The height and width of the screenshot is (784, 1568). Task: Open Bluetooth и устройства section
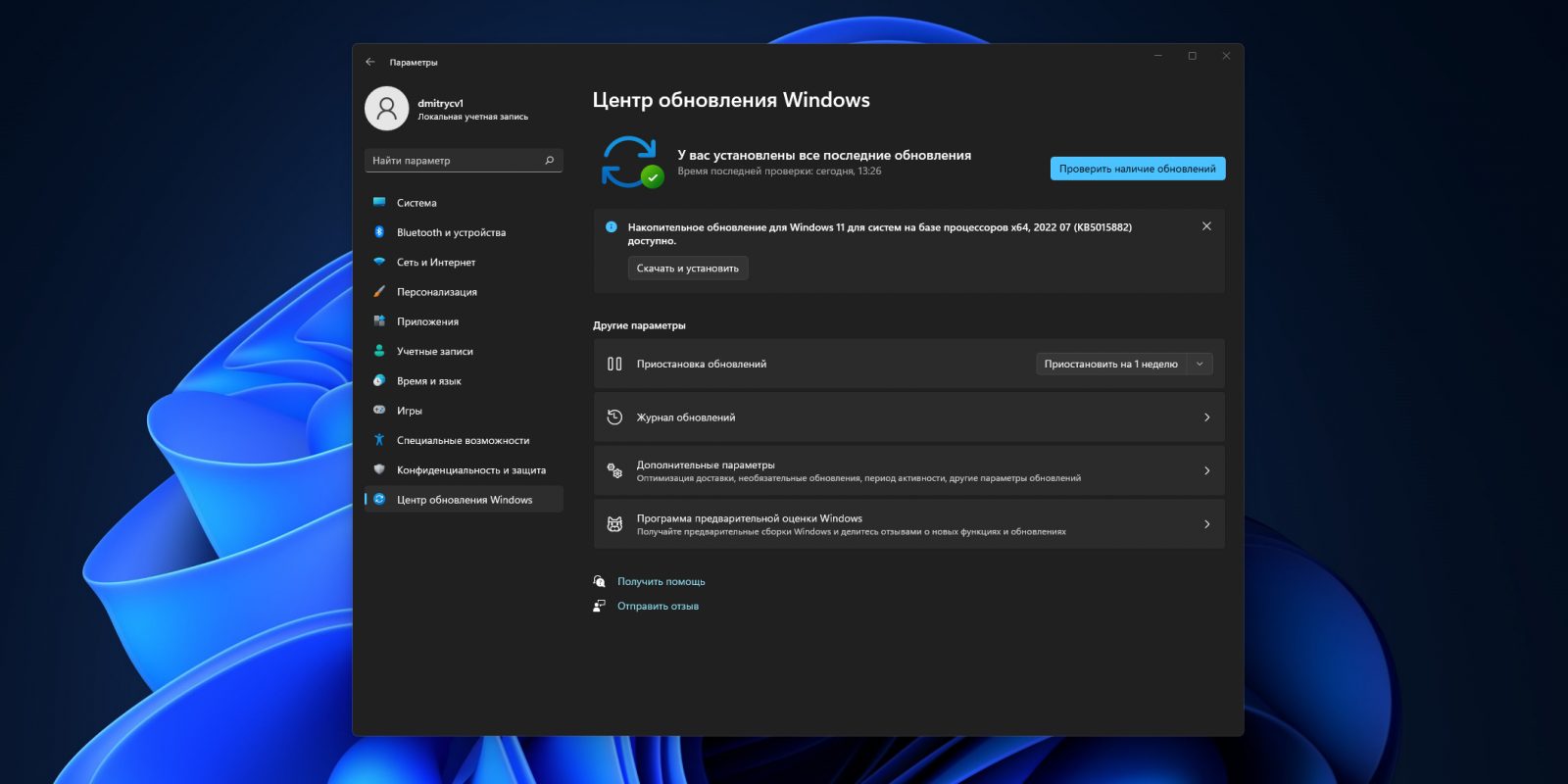point(464,232)
